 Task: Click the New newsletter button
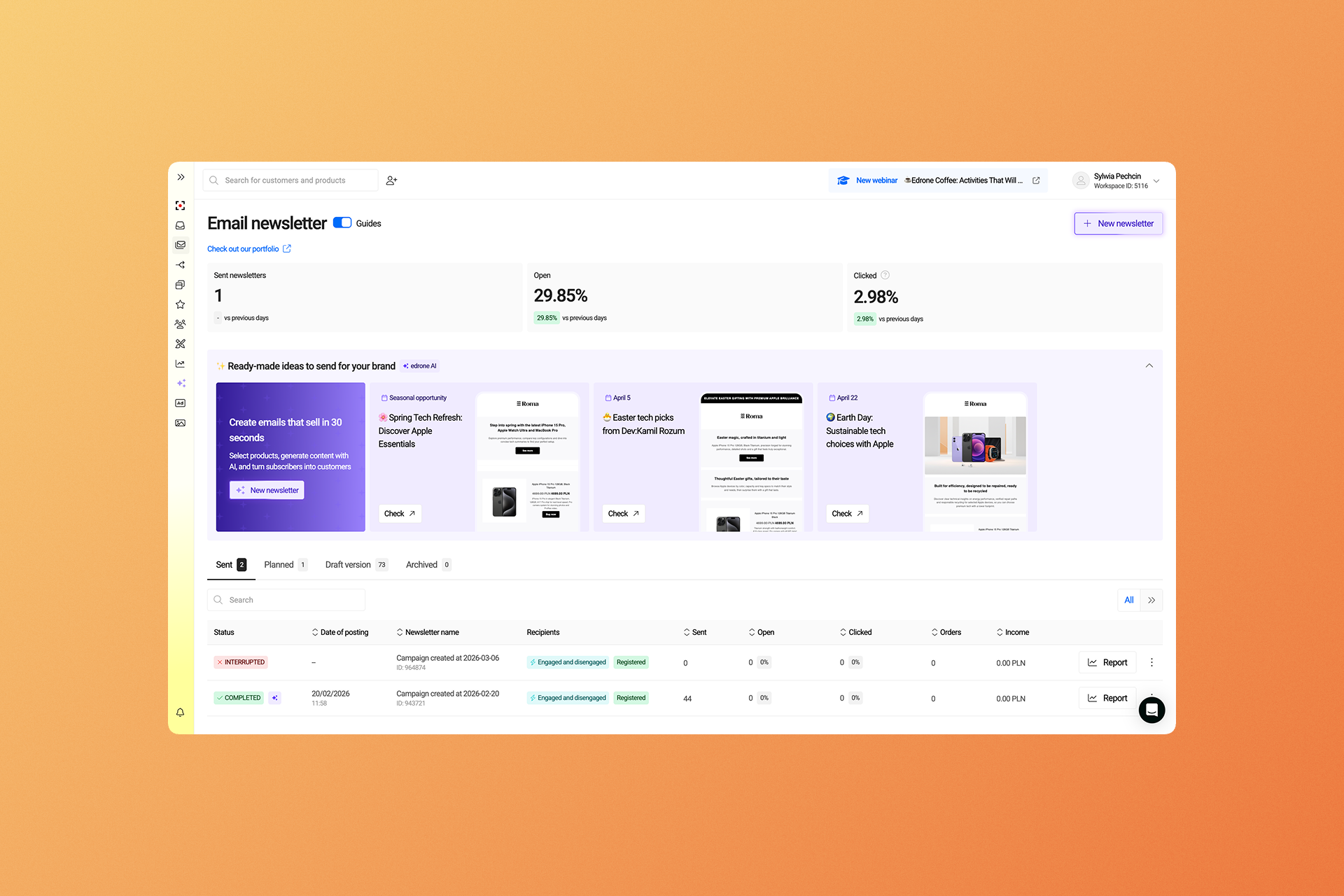pos(1118,223)
